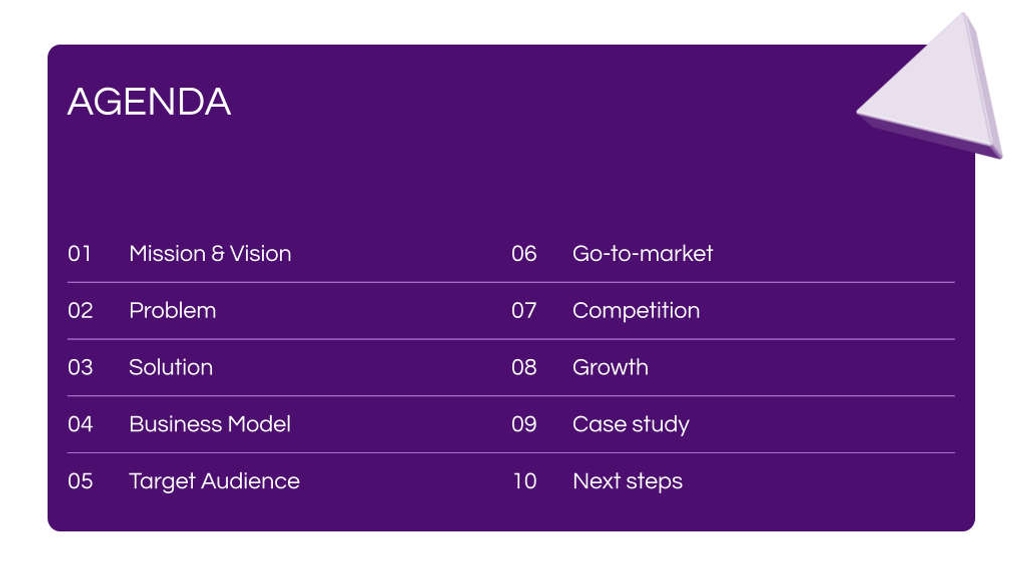
Task: Click the number 05 label
Action: pos(80,481)
